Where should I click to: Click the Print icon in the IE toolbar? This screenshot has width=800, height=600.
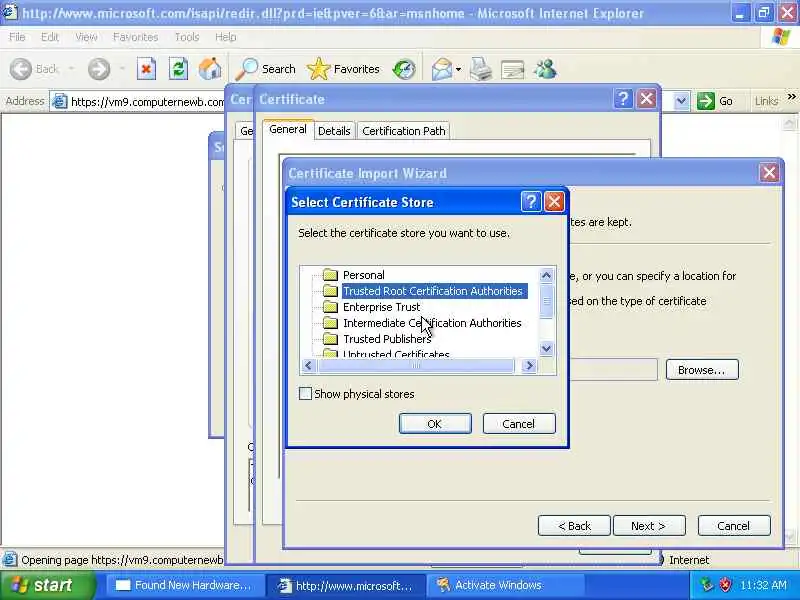click(481, 69)
